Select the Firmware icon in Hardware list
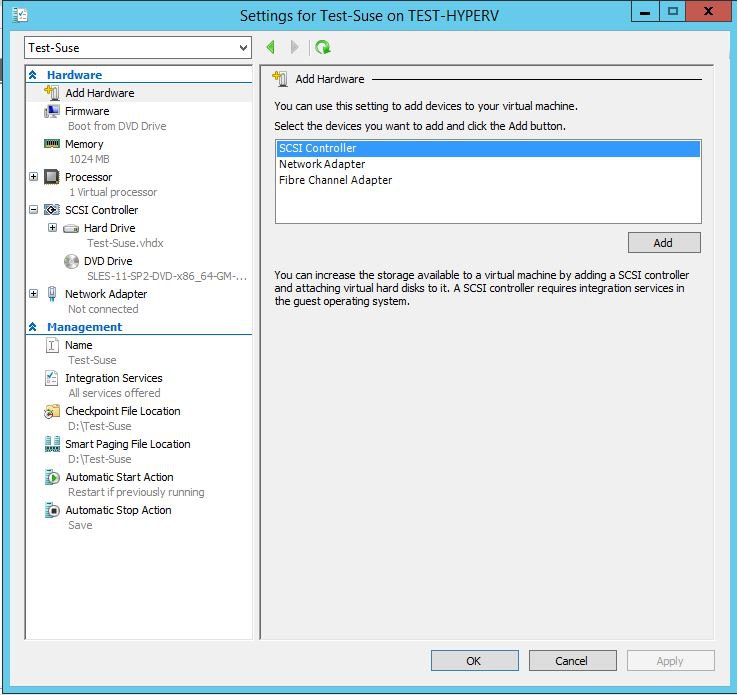Viewport: 737px width, 695px height. point(52,111)
